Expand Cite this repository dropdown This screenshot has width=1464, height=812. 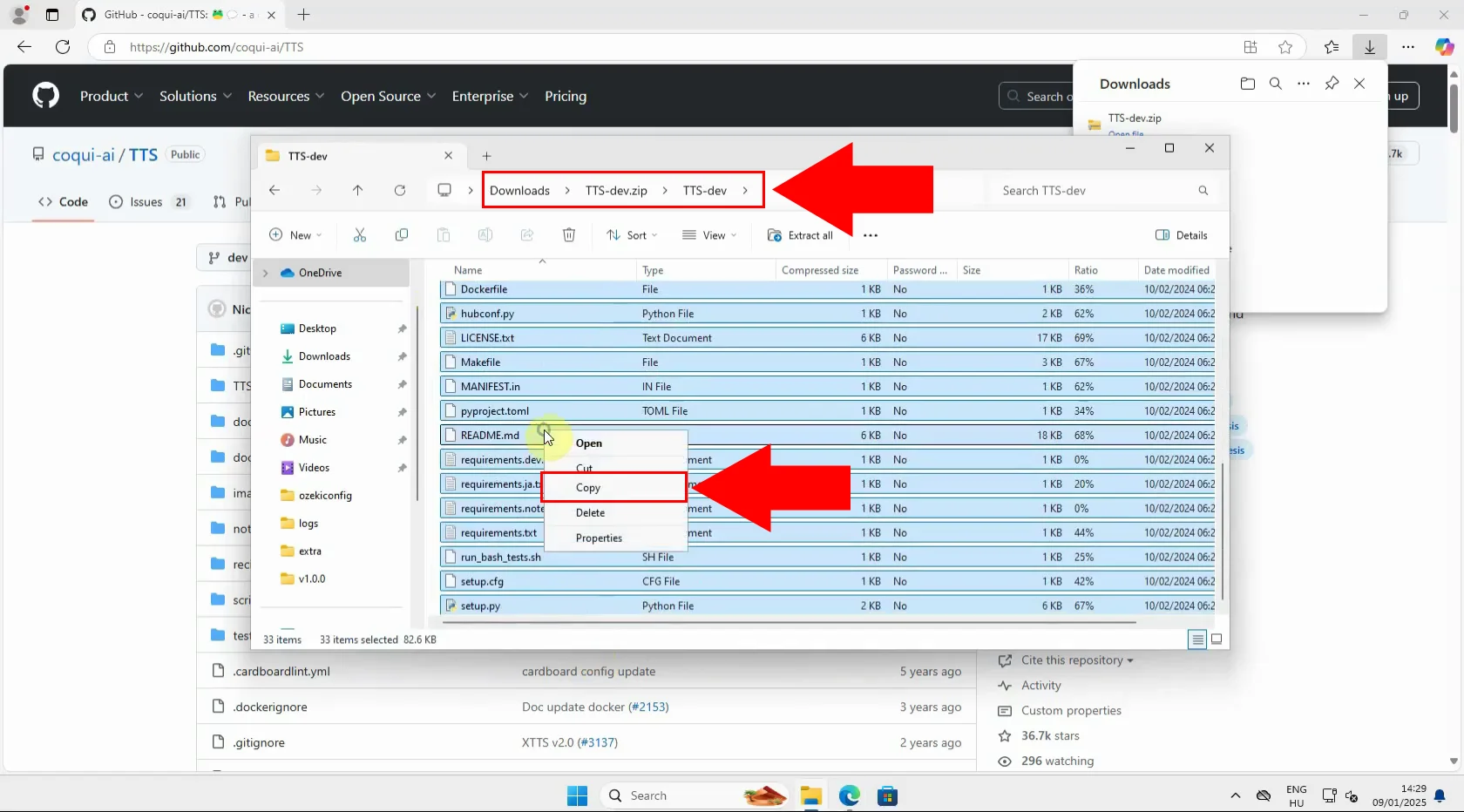point(1077,660)
